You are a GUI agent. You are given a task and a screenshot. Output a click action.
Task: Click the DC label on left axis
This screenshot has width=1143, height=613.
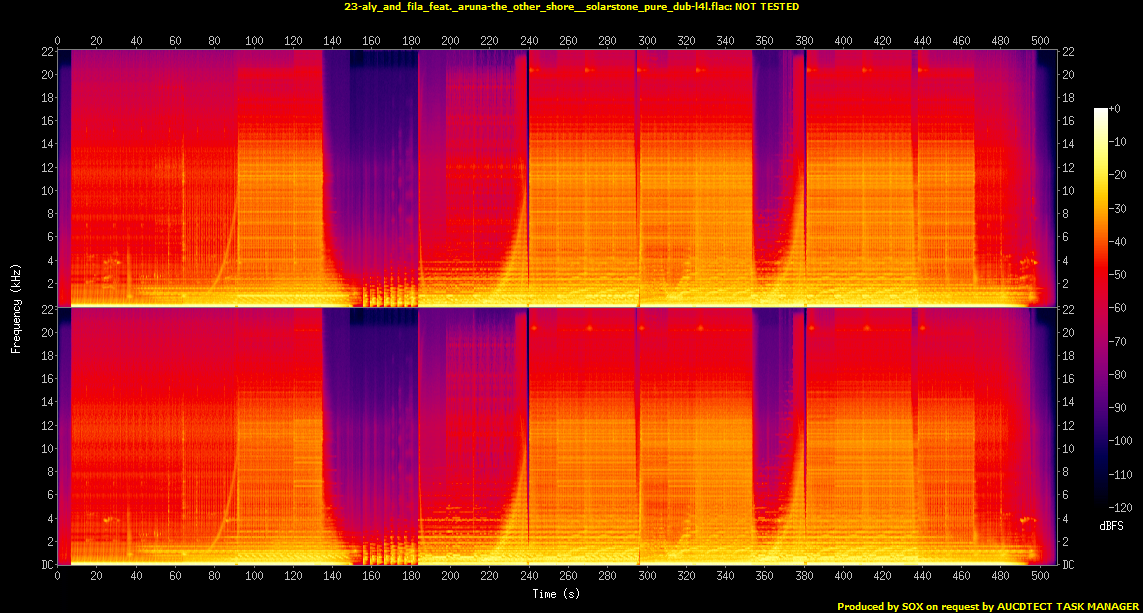(x=47, y=565)
